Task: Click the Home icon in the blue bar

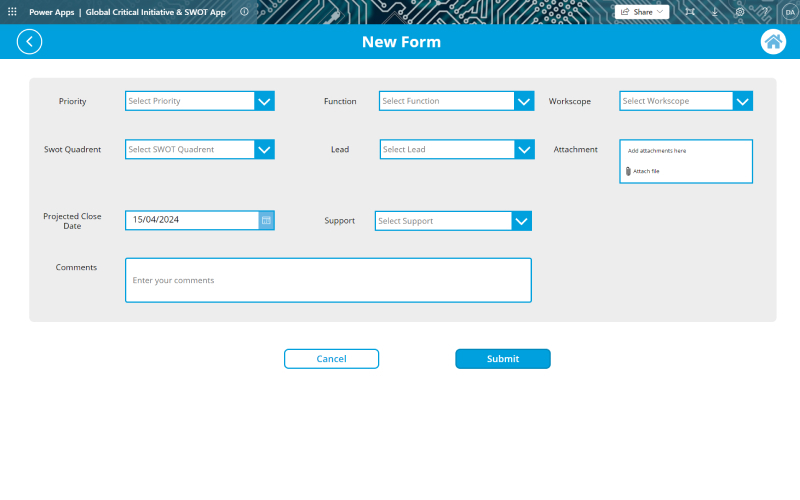Action: pyautogui.click(x=773, y=42)
